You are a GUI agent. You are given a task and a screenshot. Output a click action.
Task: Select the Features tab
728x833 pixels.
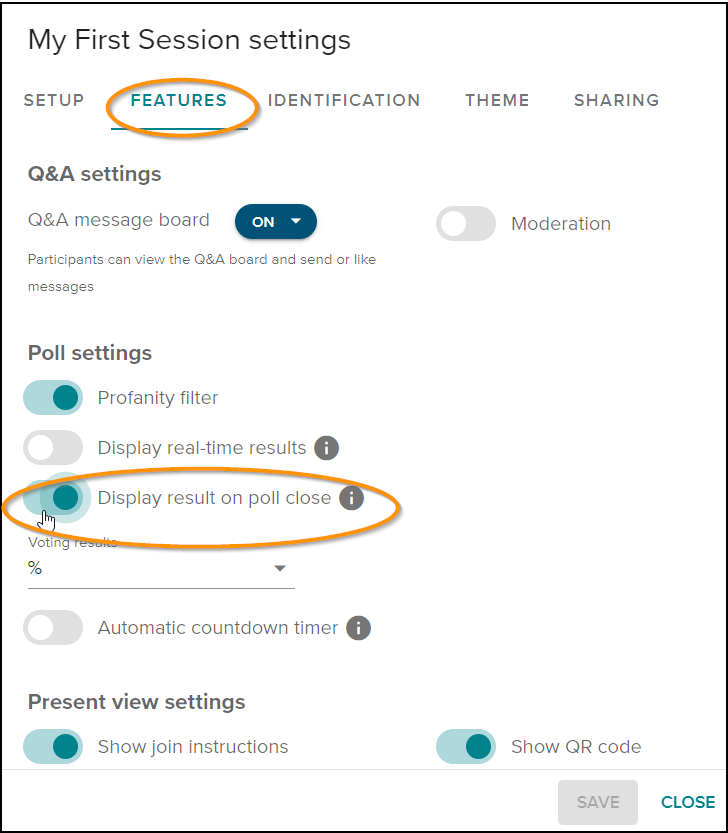pyautogui.click(x=179, y=100)
